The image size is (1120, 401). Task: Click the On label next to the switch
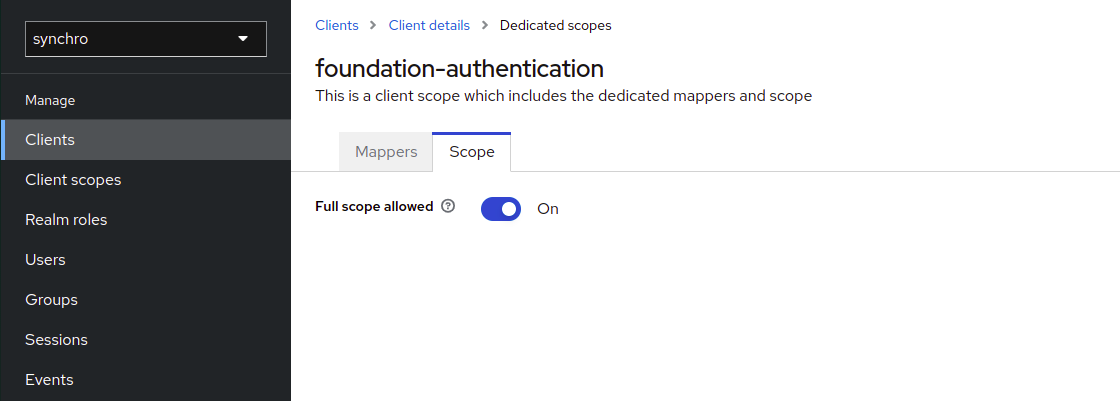(x=548, y=209)
